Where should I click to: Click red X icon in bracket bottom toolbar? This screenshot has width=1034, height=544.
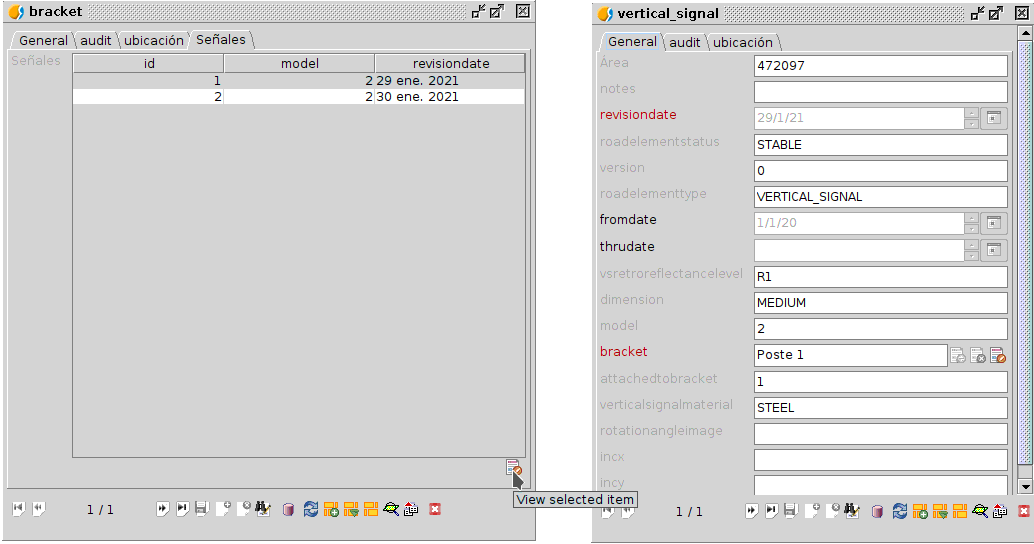point(435,509)
